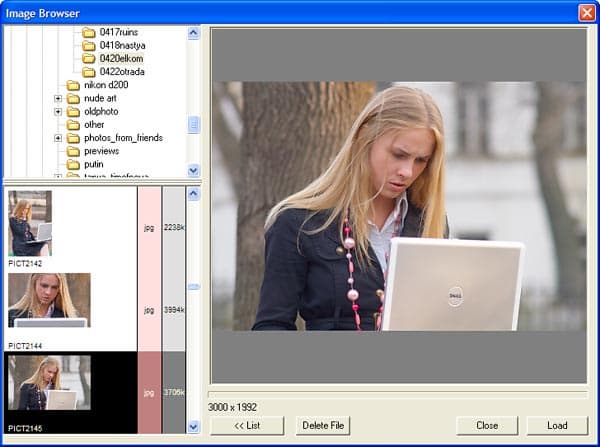Select the PICT2144 thumbnail
The width and height of the screenshot is (600, 447).
point(49,300)
